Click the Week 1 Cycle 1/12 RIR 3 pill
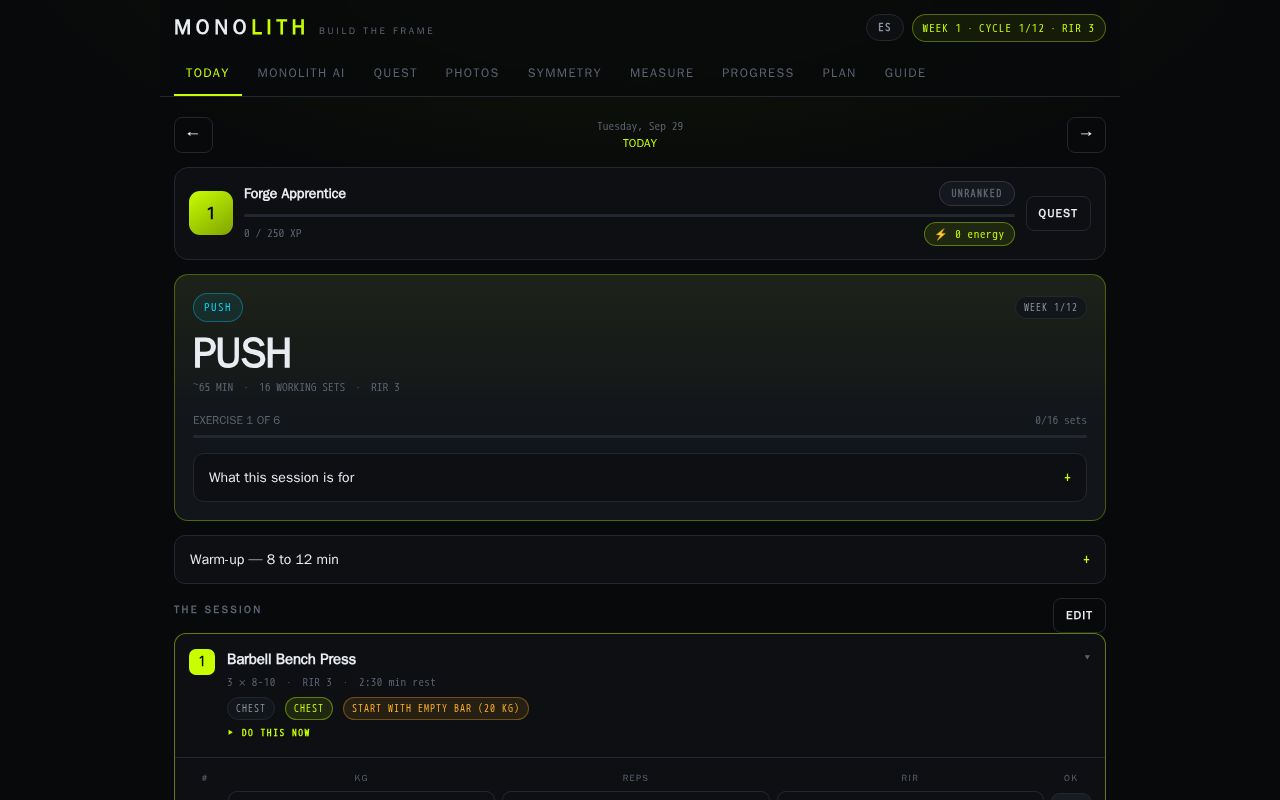The height and width of the screenshot is (800, 1280). [1009, 28]
